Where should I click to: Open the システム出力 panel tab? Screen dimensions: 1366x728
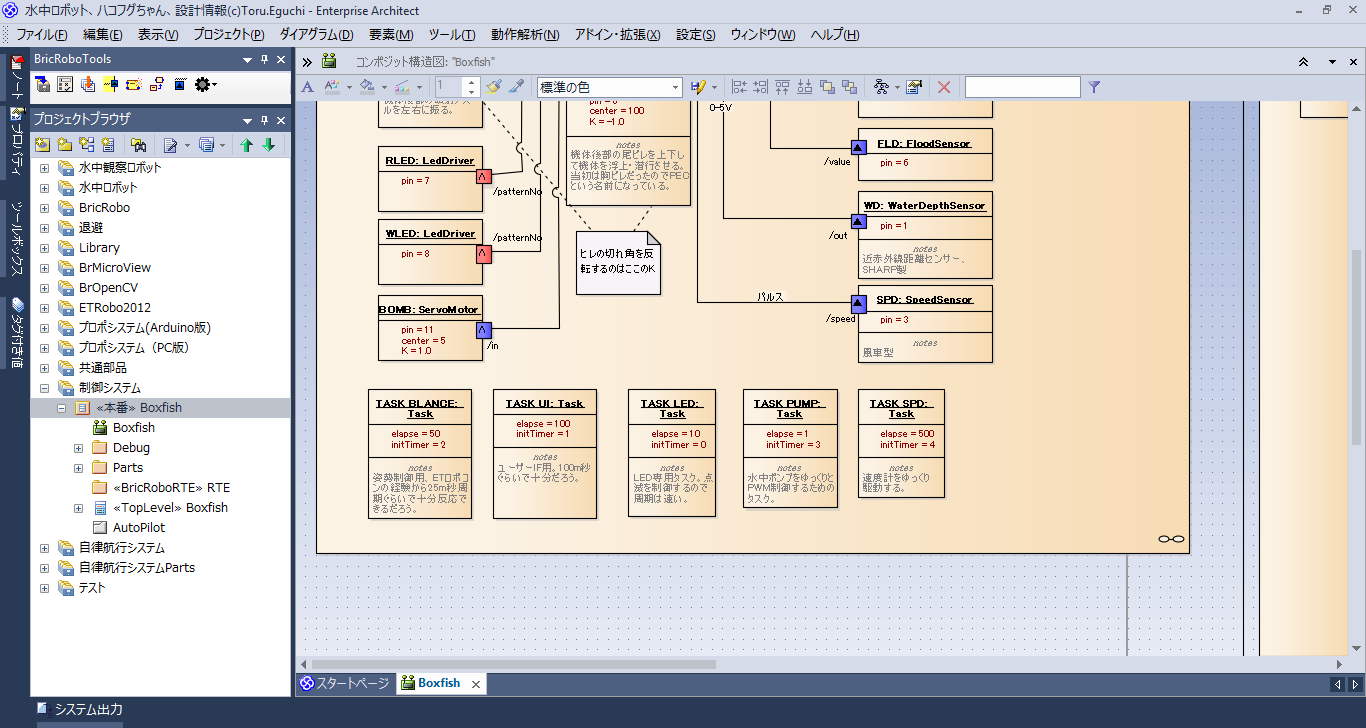click(79, 710)
